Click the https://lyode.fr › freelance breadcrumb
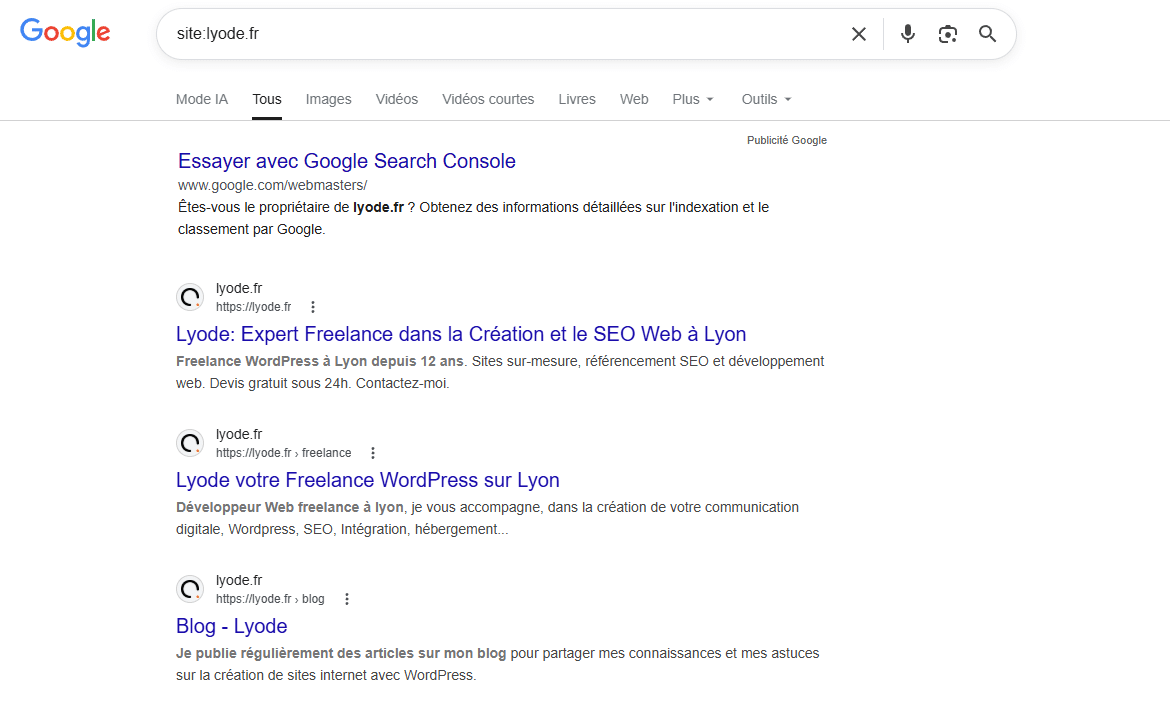1170x701 pixels. click(x=284, y=453)
